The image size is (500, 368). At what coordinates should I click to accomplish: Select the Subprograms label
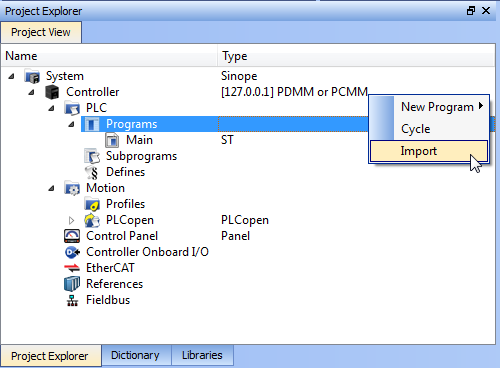pos(141,156)
